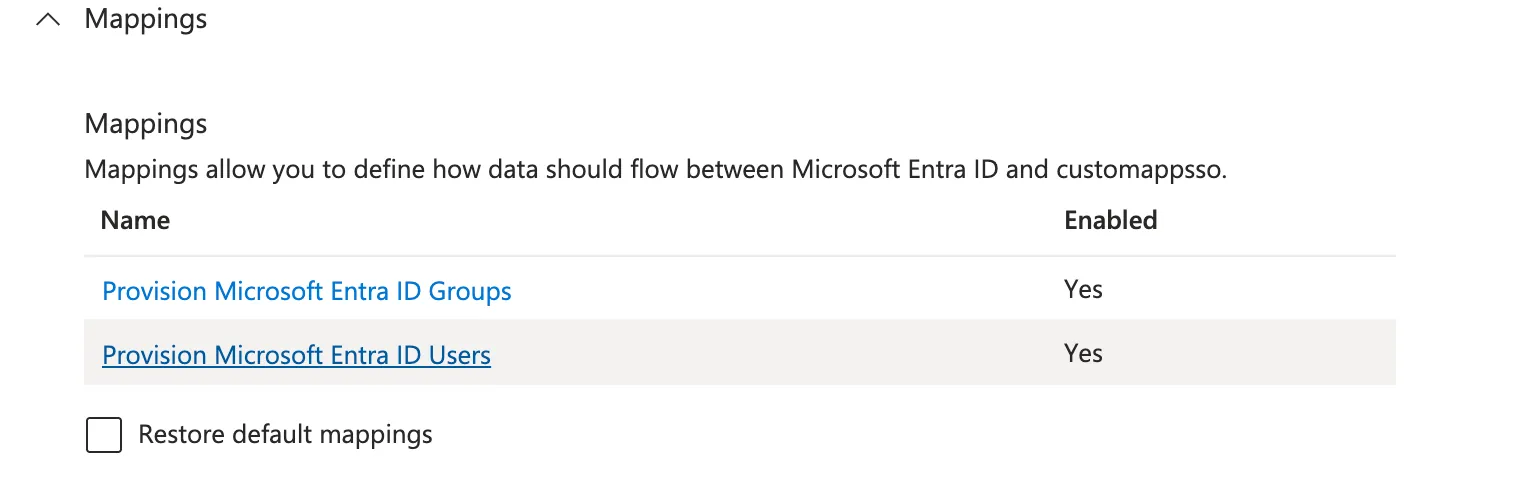The height and width of the screenshot is (488, 1526).
Task: Select the Yes value in the Users row
Action: [1083, 354]
